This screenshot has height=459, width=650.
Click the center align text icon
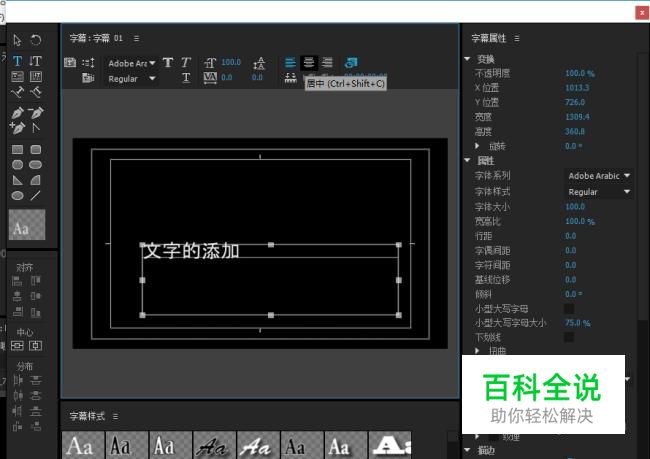point(309,62)
